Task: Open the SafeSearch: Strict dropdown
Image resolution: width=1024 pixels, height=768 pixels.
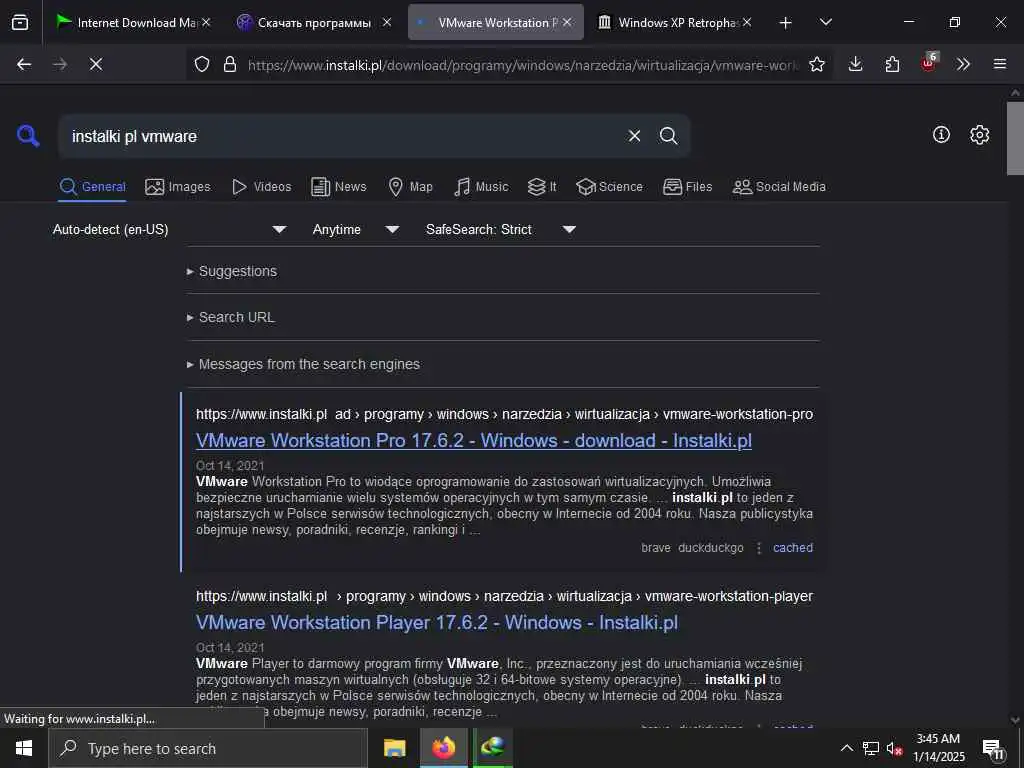Action: (x=500, y=229)
